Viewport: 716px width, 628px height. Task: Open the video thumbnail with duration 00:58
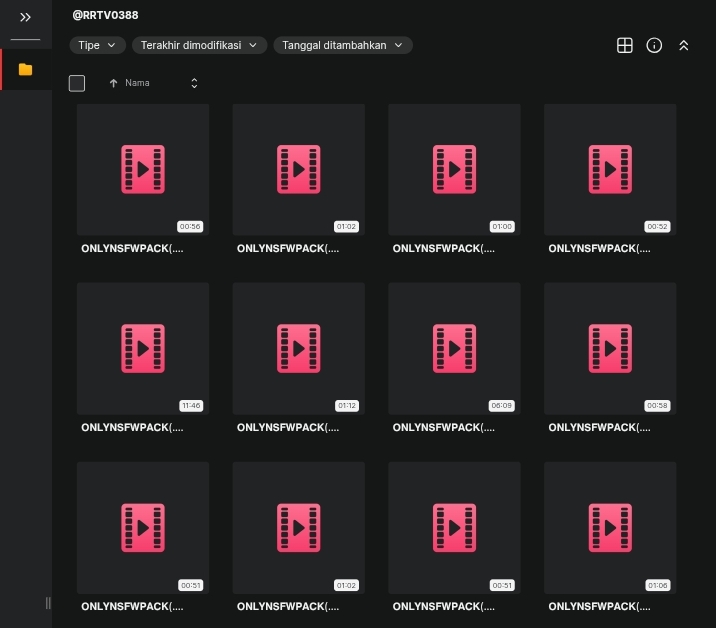point(610,348)
